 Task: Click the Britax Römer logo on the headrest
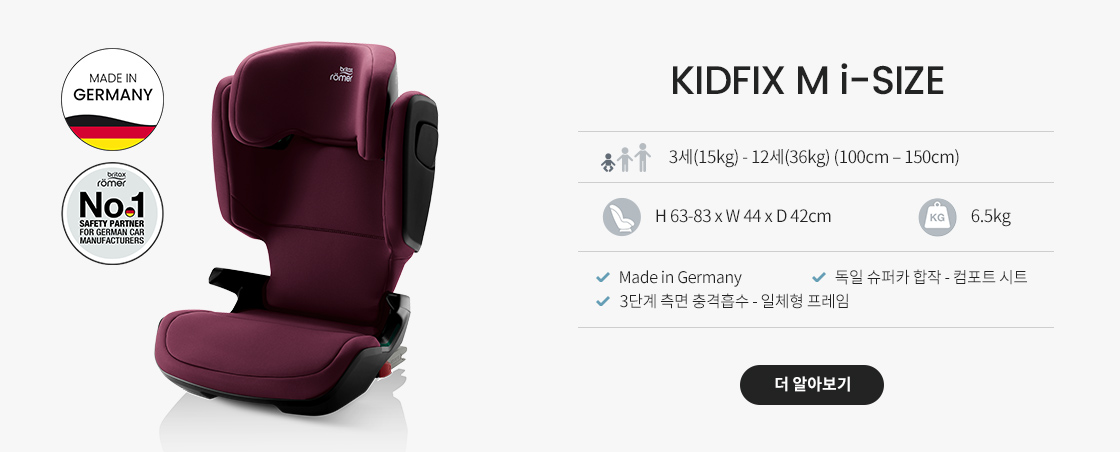coord(341,74)
